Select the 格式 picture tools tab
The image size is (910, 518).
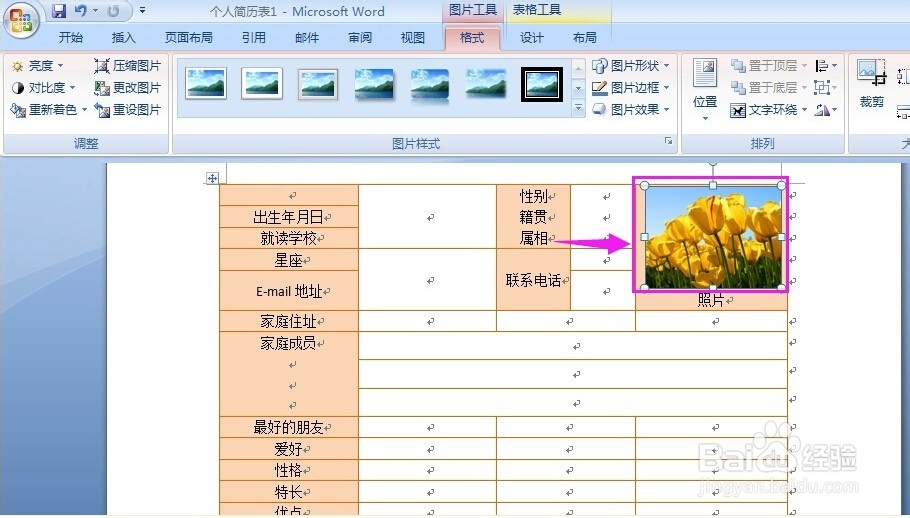click(472, 38)
